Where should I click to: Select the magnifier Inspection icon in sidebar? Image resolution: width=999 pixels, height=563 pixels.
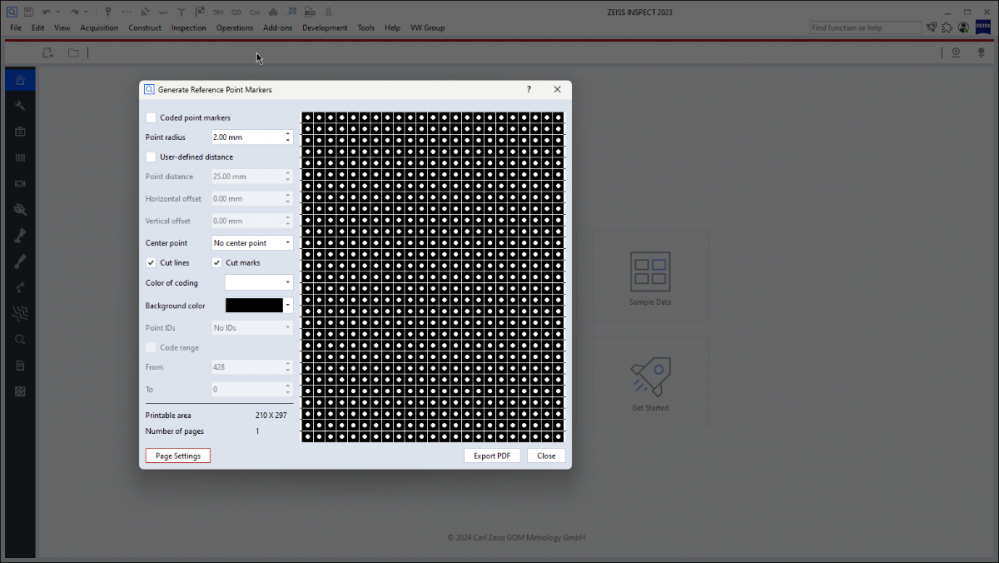tap(20, 339)
